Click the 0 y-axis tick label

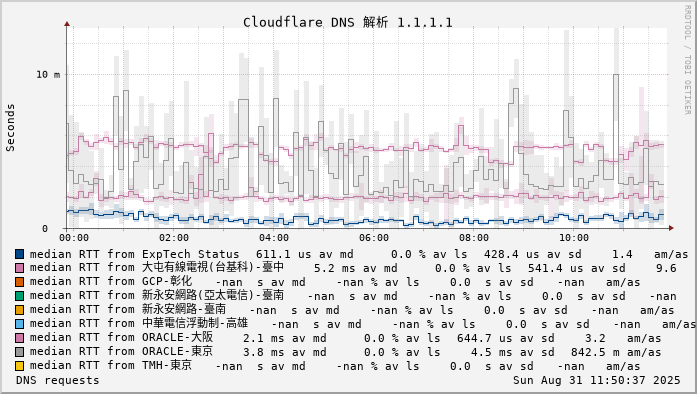tap(45, 229)
